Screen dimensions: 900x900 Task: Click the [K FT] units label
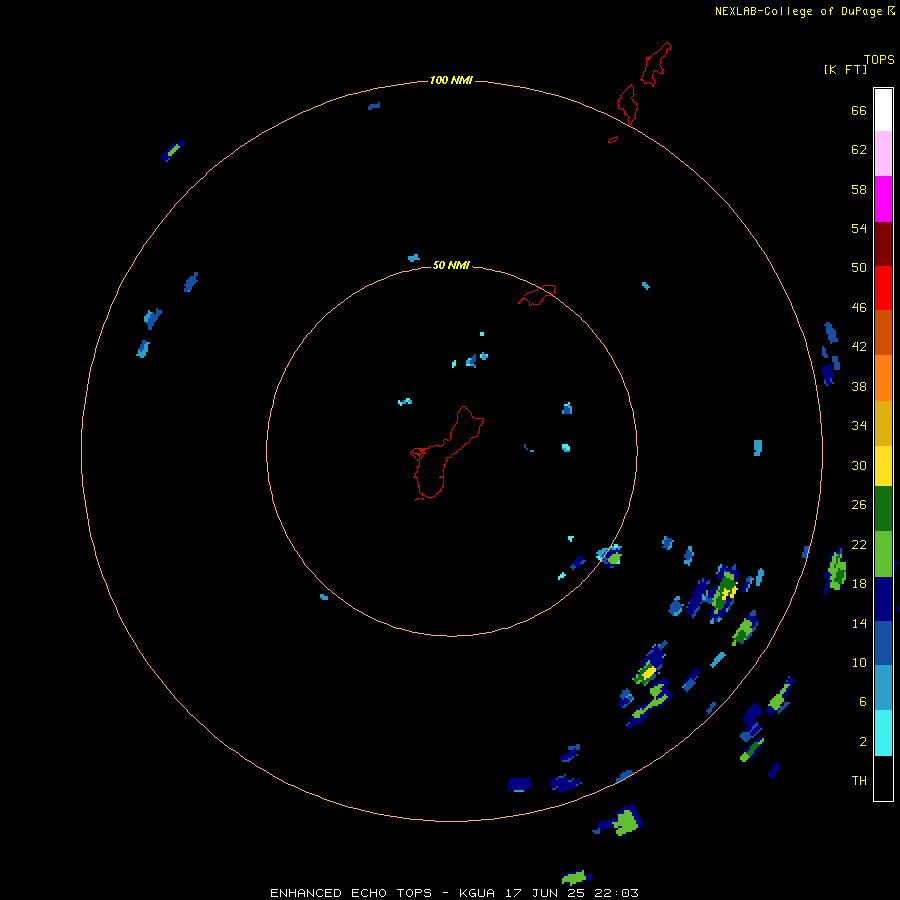click(x=845, y=69)
